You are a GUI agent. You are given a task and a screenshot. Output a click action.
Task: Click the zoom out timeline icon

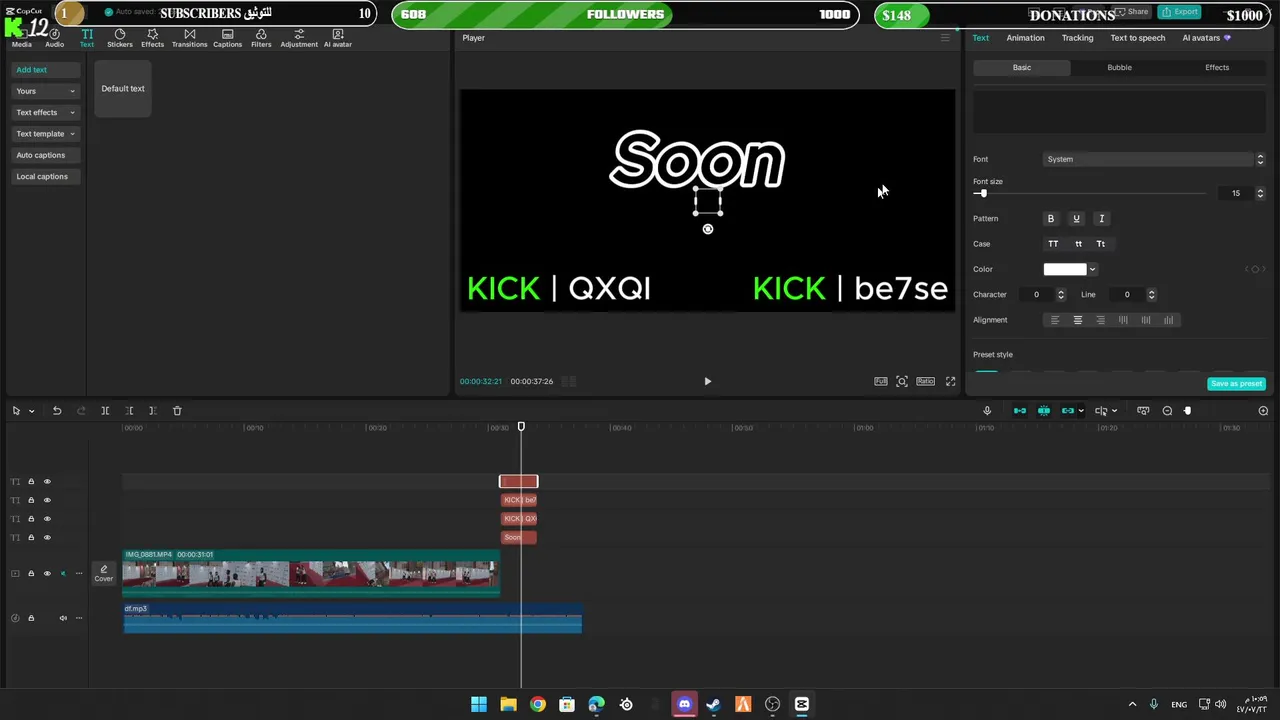[1167, 411]
